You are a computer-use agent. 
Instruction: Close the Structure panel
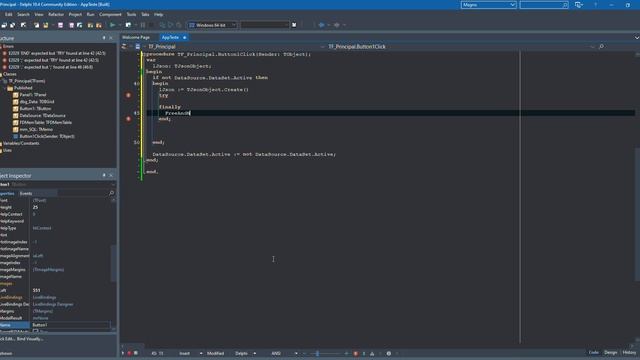(x=111, y=38)
